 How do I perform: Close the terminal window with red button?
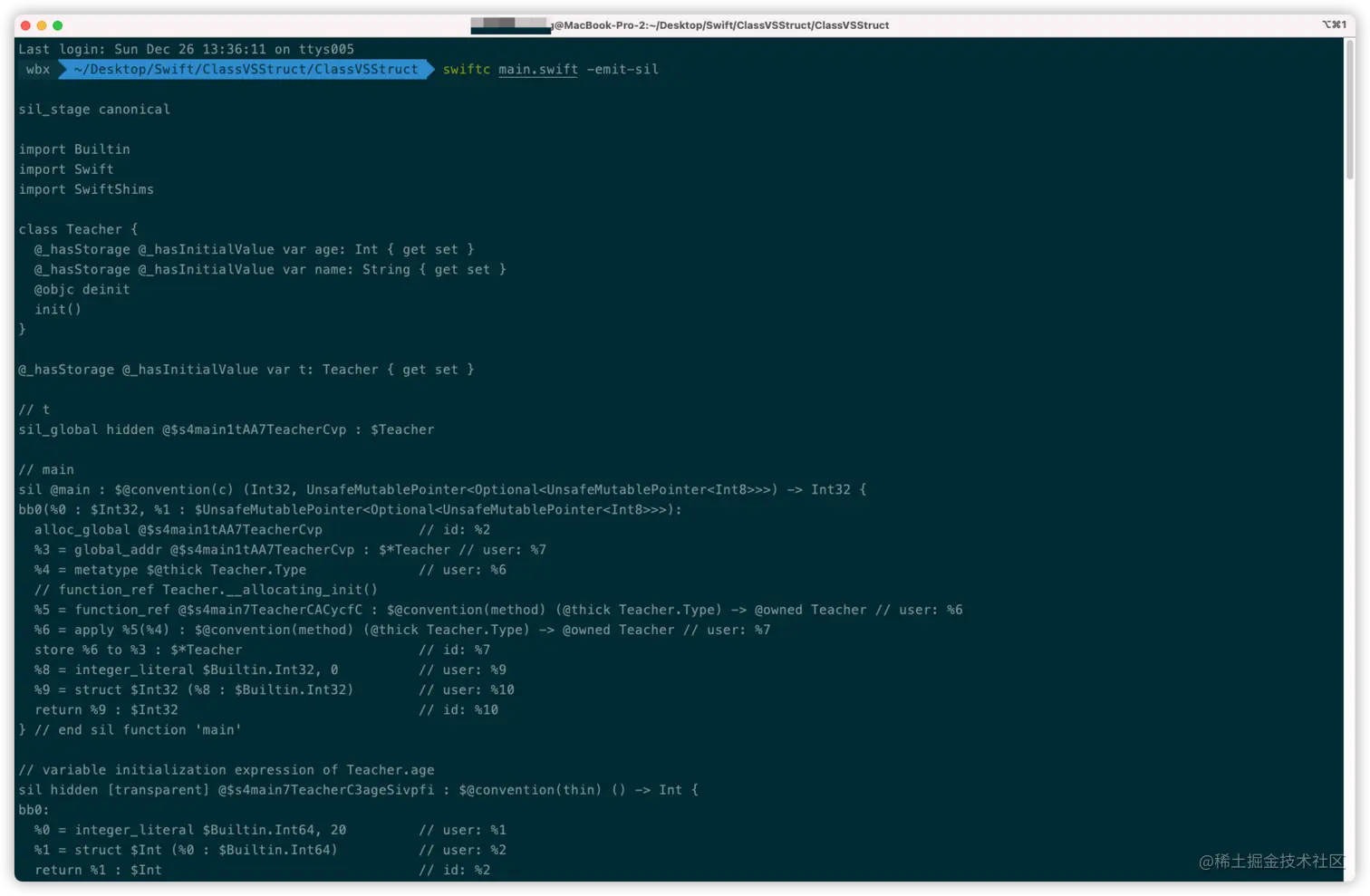[x=25, y=25]
